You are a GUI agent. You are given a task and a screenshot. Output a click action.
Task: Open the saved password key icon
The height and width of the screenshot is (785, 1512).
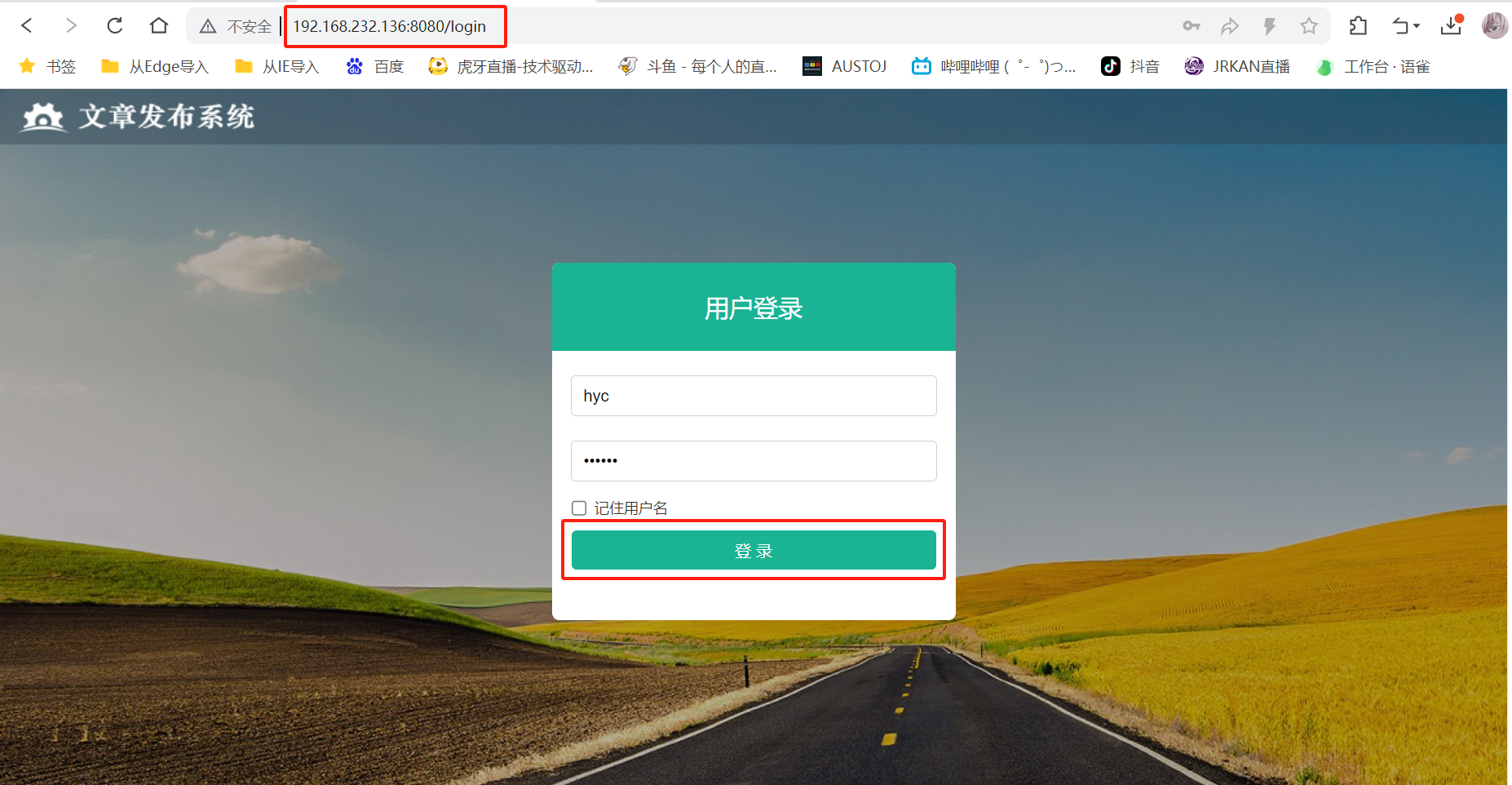tap(1191, 26)
